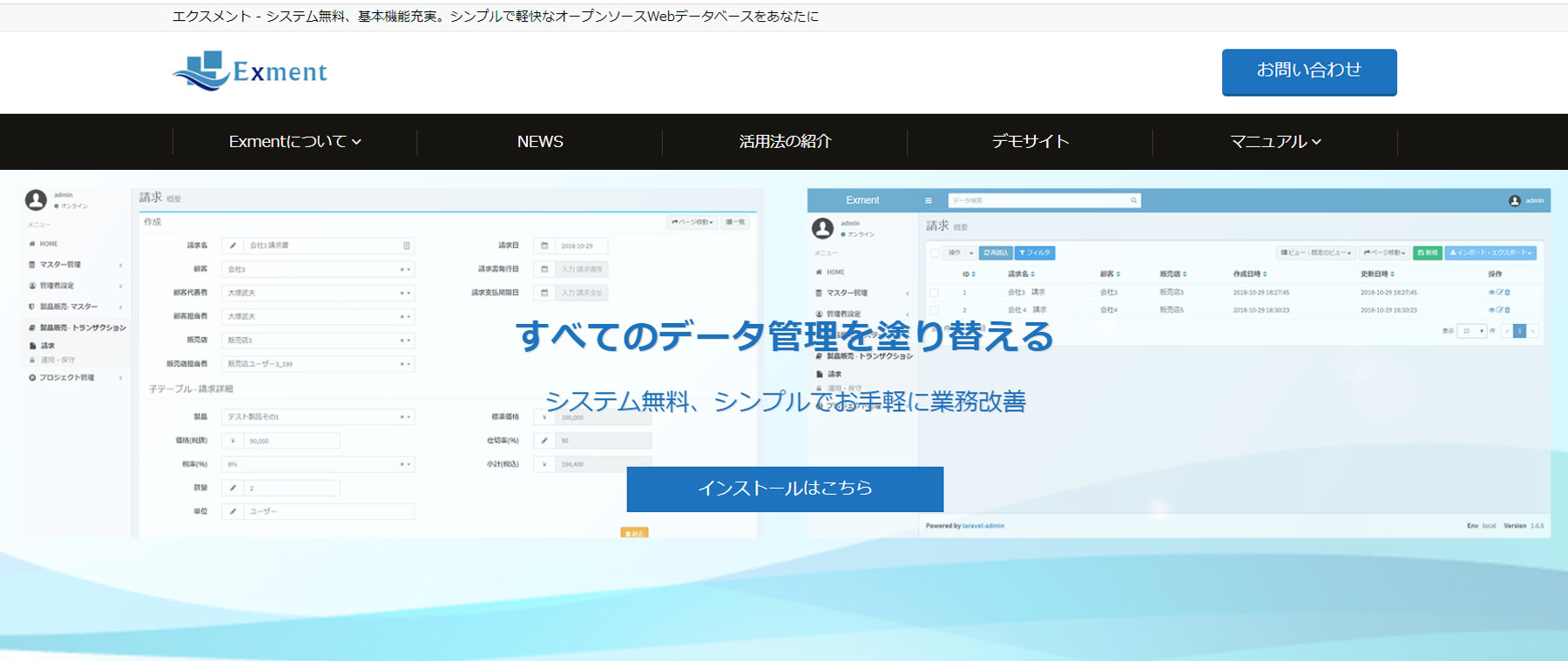1568x661 pixels.
Task: Click page 1 pagination button
Action: coord(1519,331)
